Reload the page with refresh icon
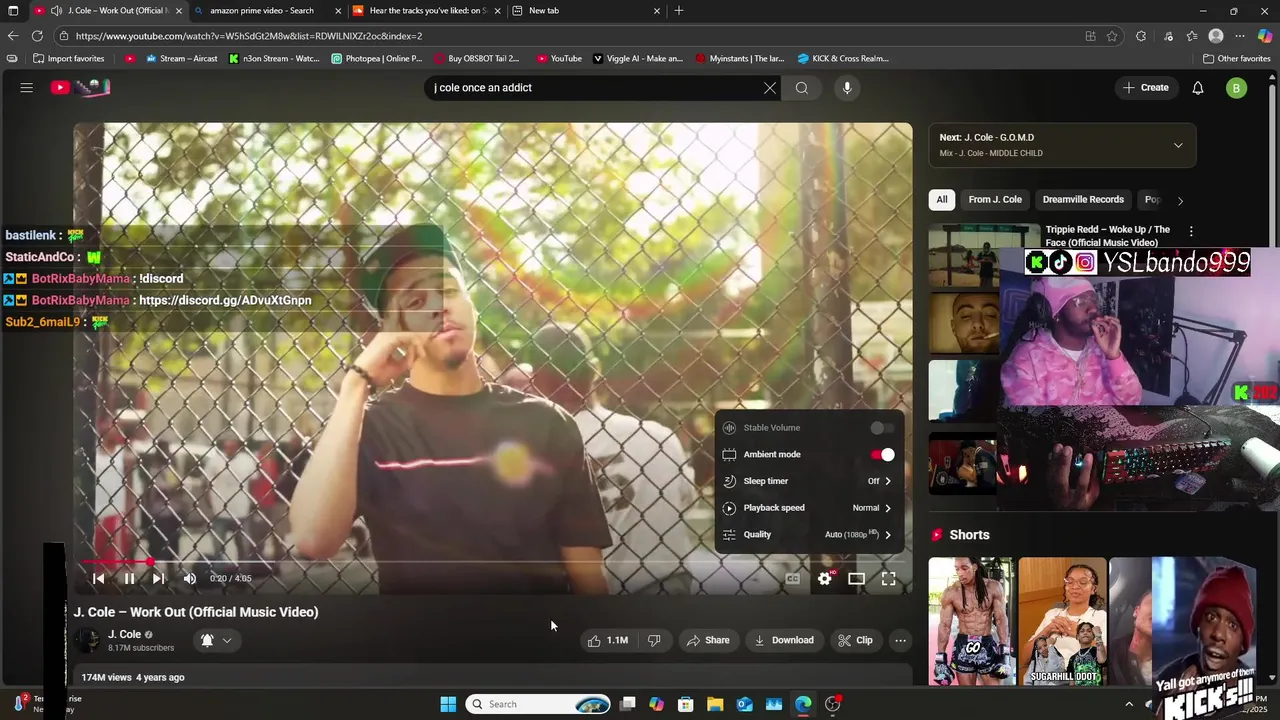 click(x=37, y=36)
